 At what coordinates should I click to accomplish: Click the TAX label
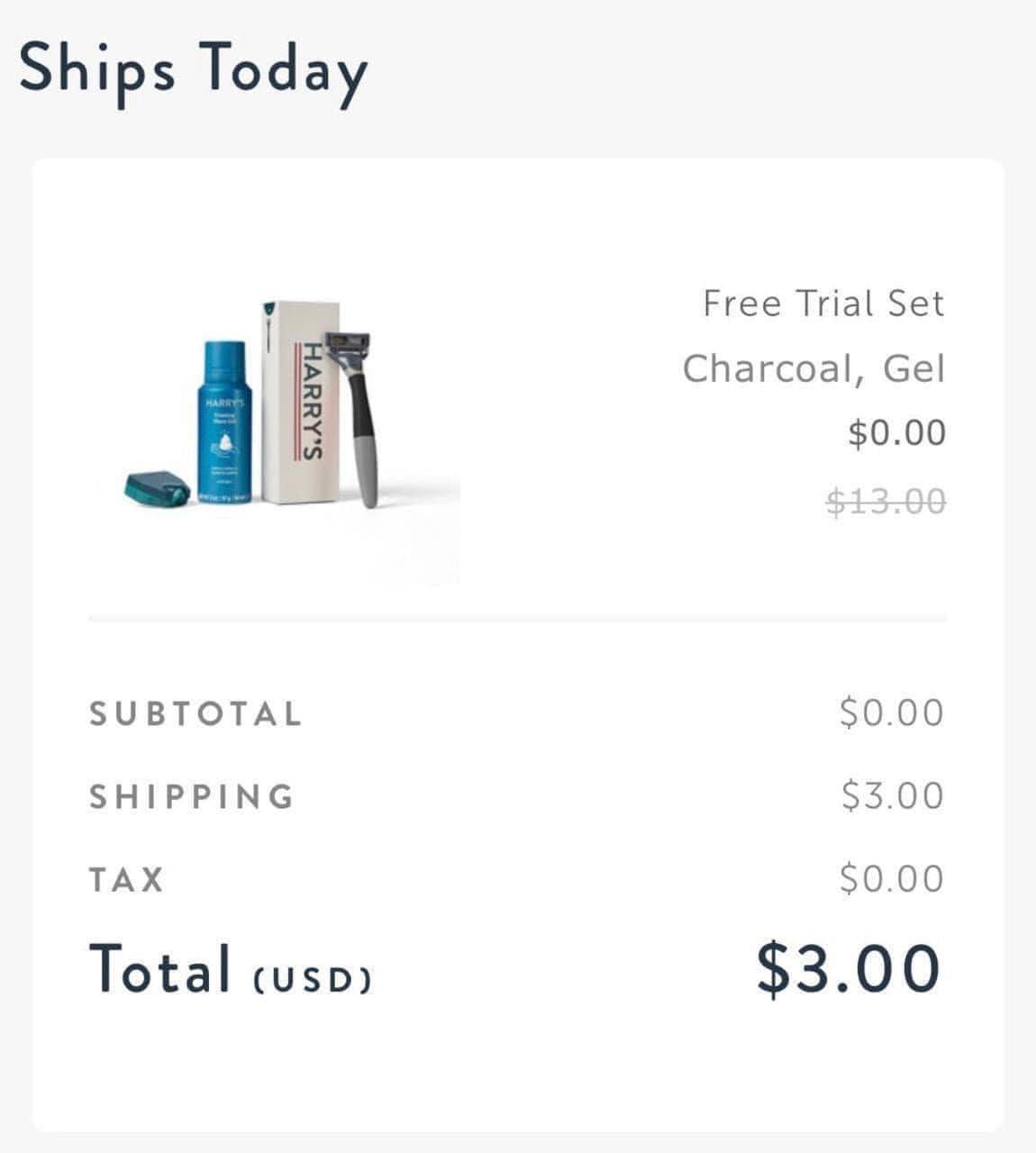click(x=126, y=879)
